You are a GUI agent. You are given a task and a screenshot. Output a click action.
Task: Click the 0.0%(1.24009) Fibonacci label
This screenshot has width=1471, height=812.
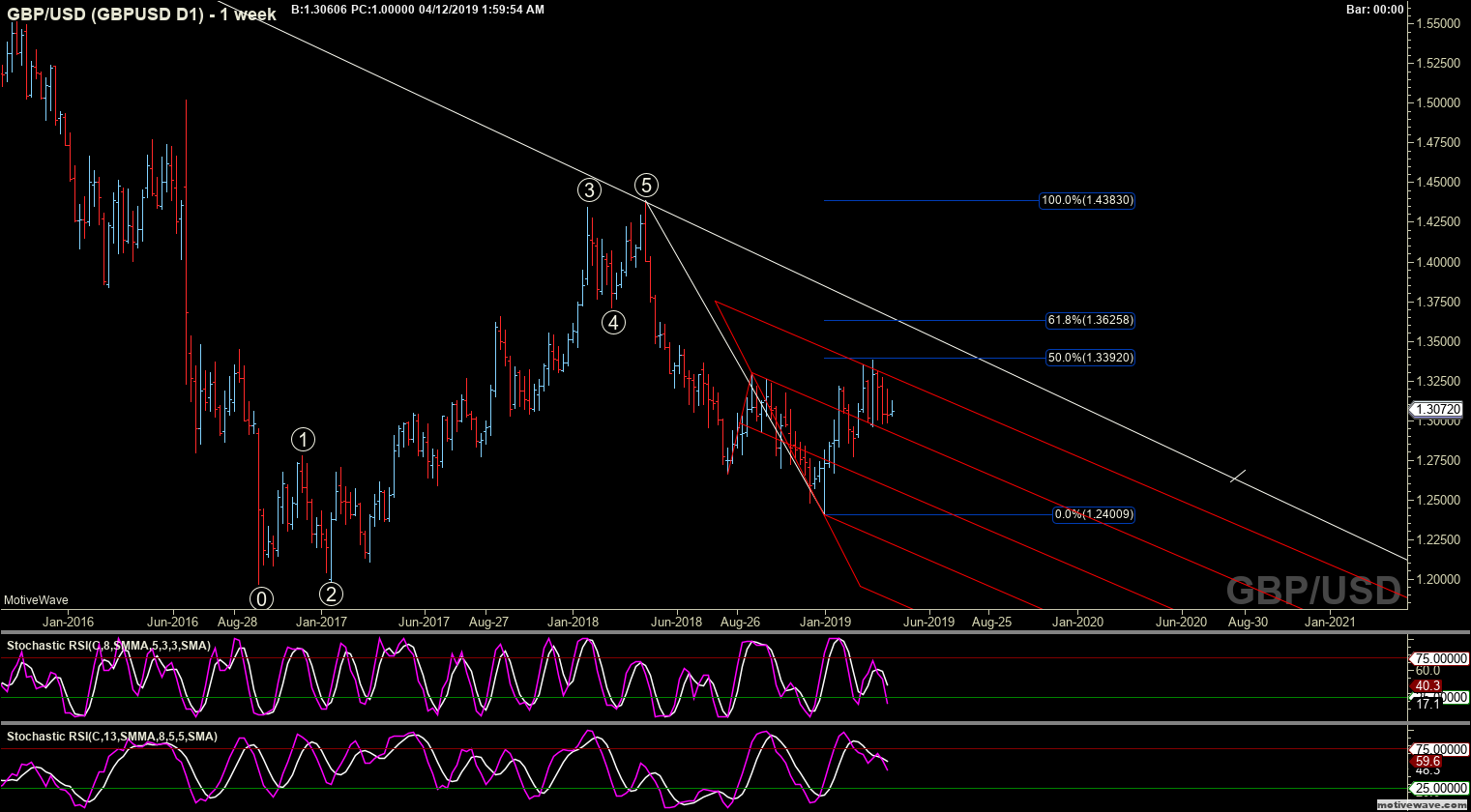[1094, 514]
